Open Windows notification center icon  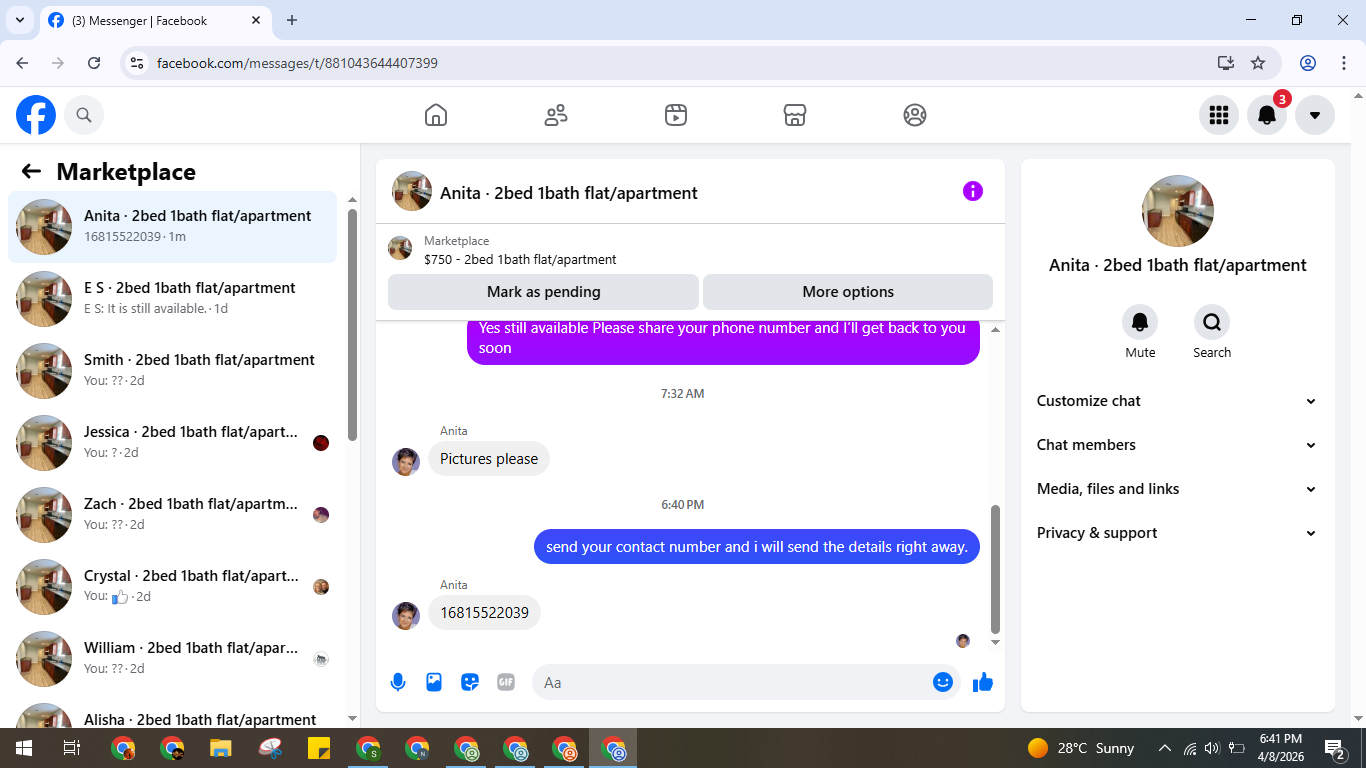tap(1335, 748)
